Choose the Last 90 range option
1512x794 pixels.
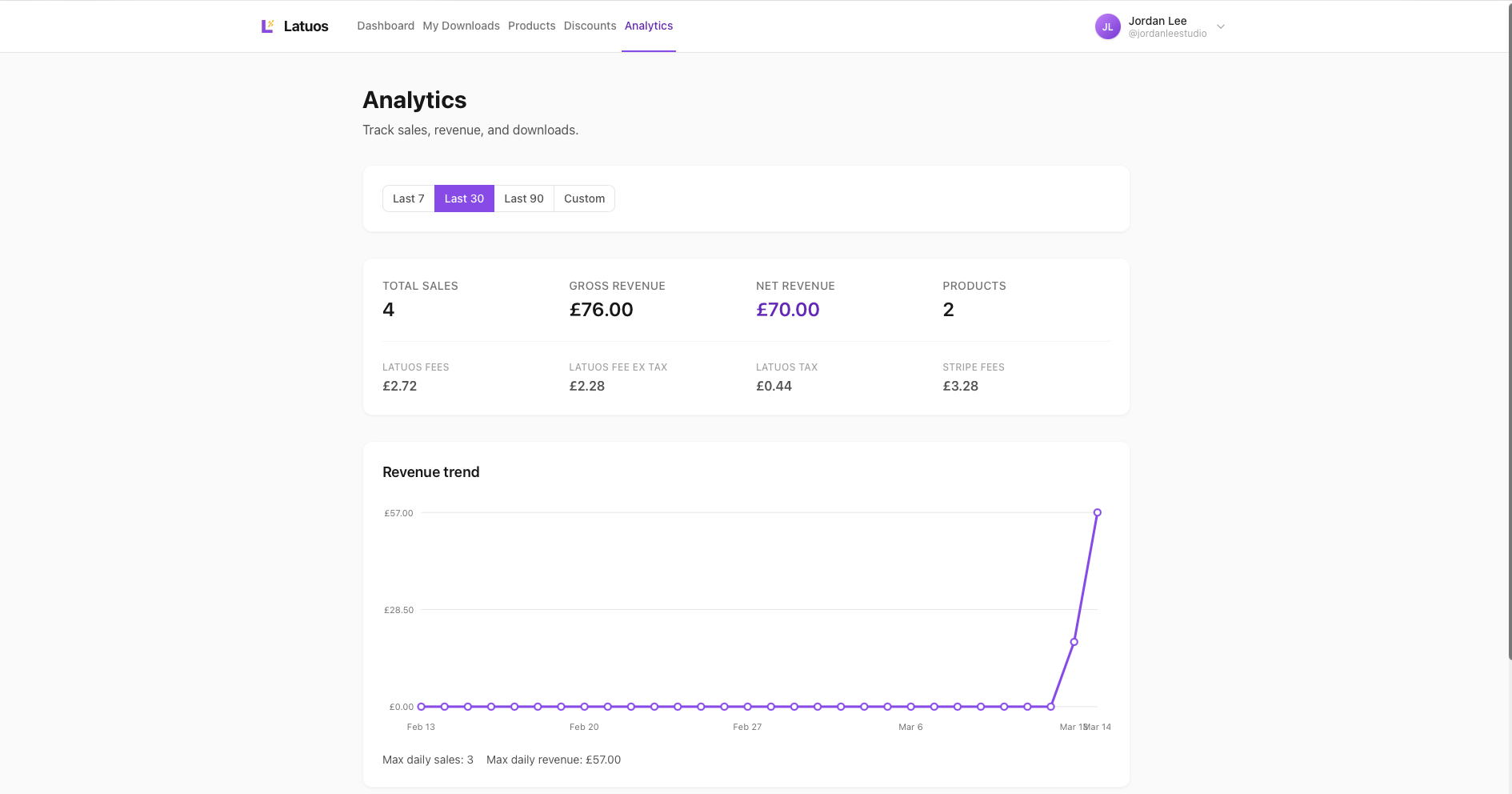click(523, 198)
